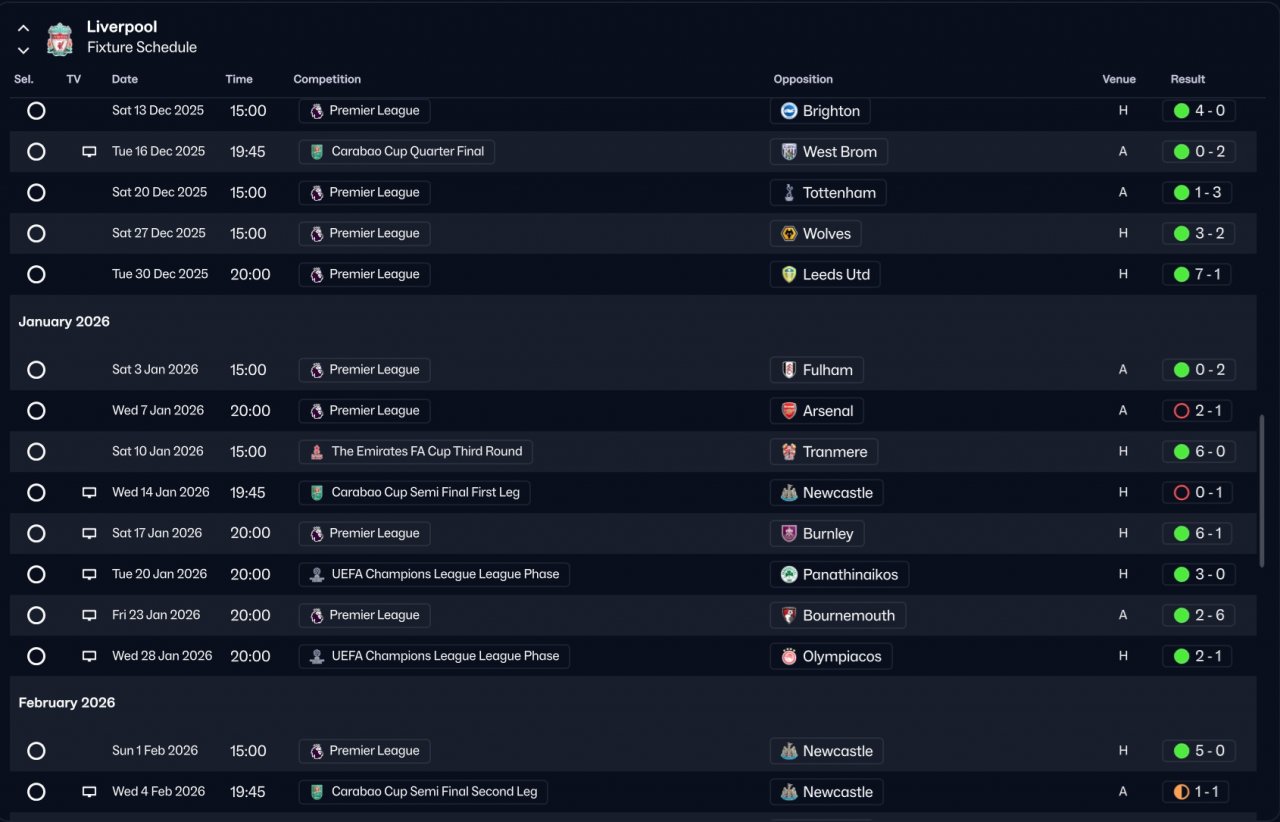
Task: View the 2 - 6 result against Bournemouth
Action: 1199,616
